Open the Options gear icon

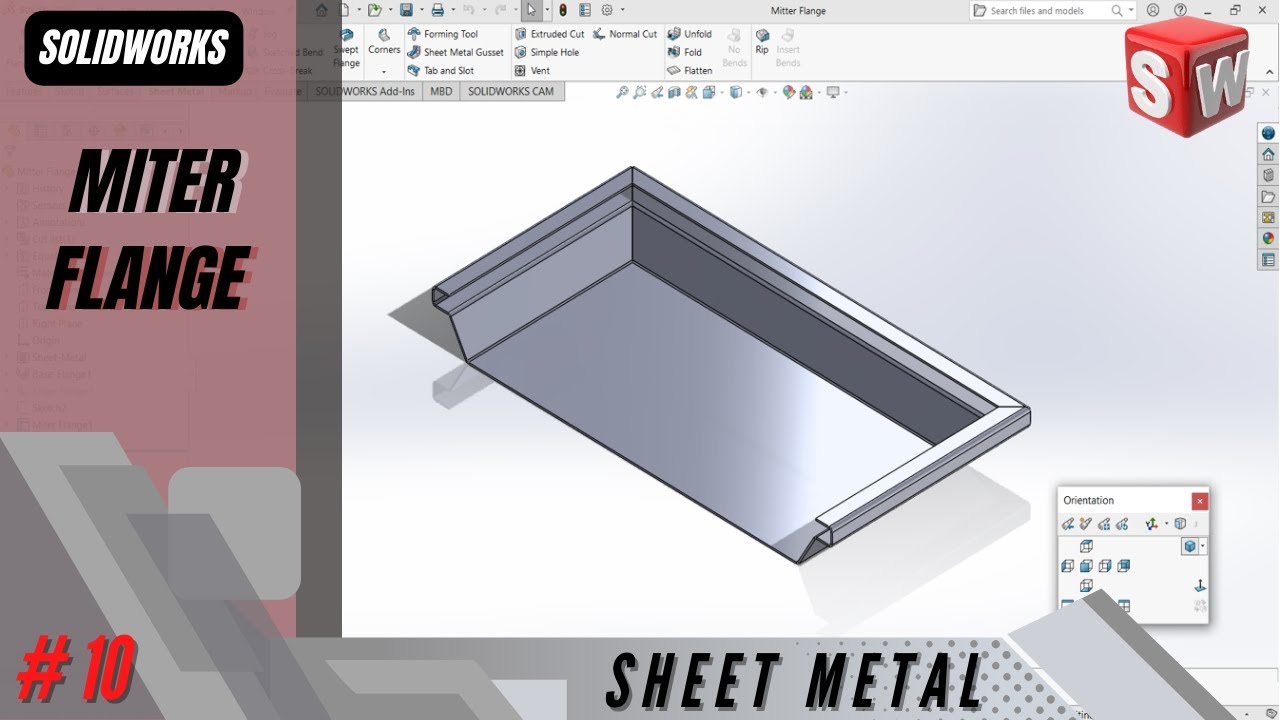point(607,10)
